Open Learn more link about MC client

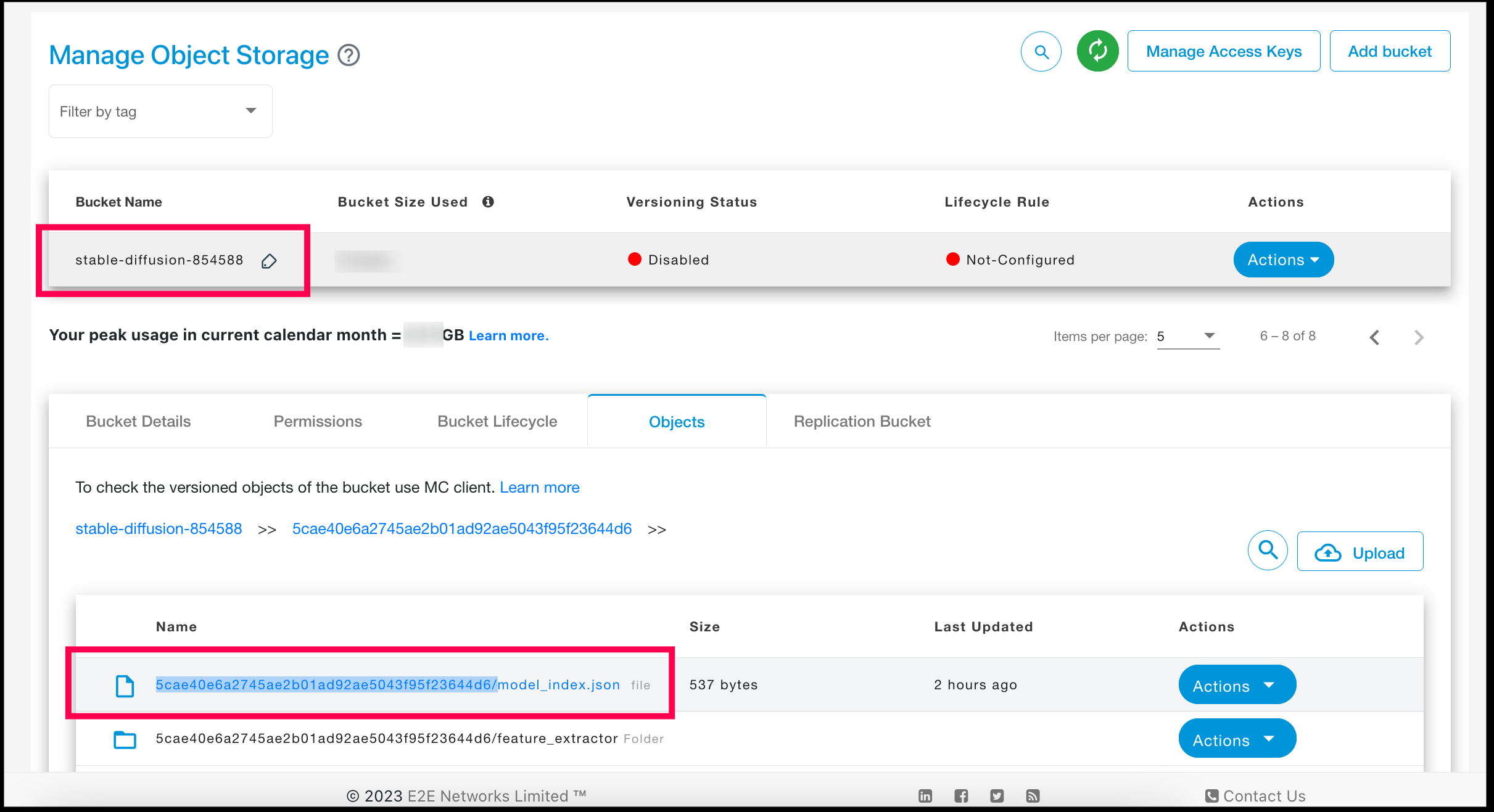pyautogui.click(x=540, y=488)
